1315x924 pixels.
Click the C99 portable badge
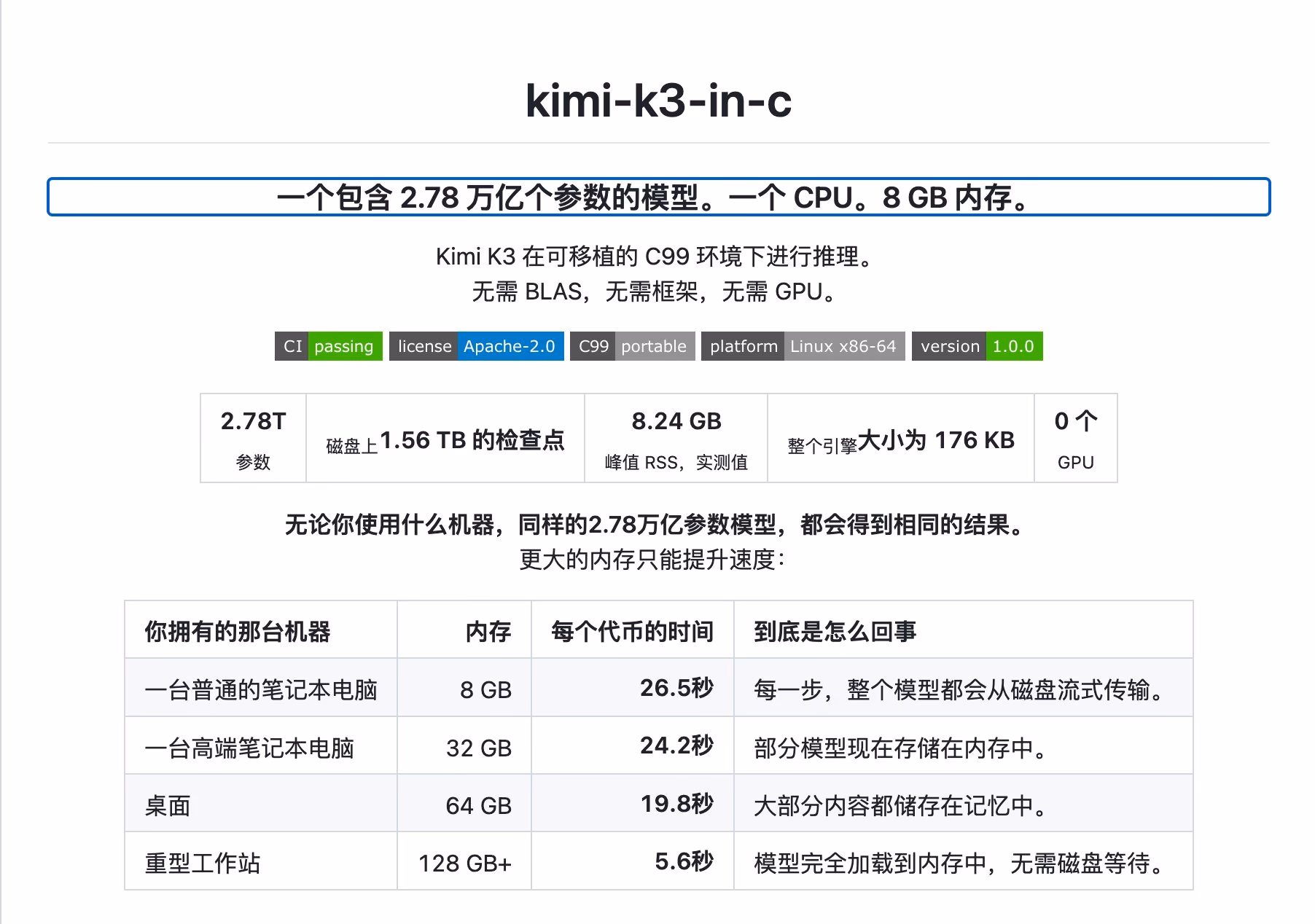632,346
